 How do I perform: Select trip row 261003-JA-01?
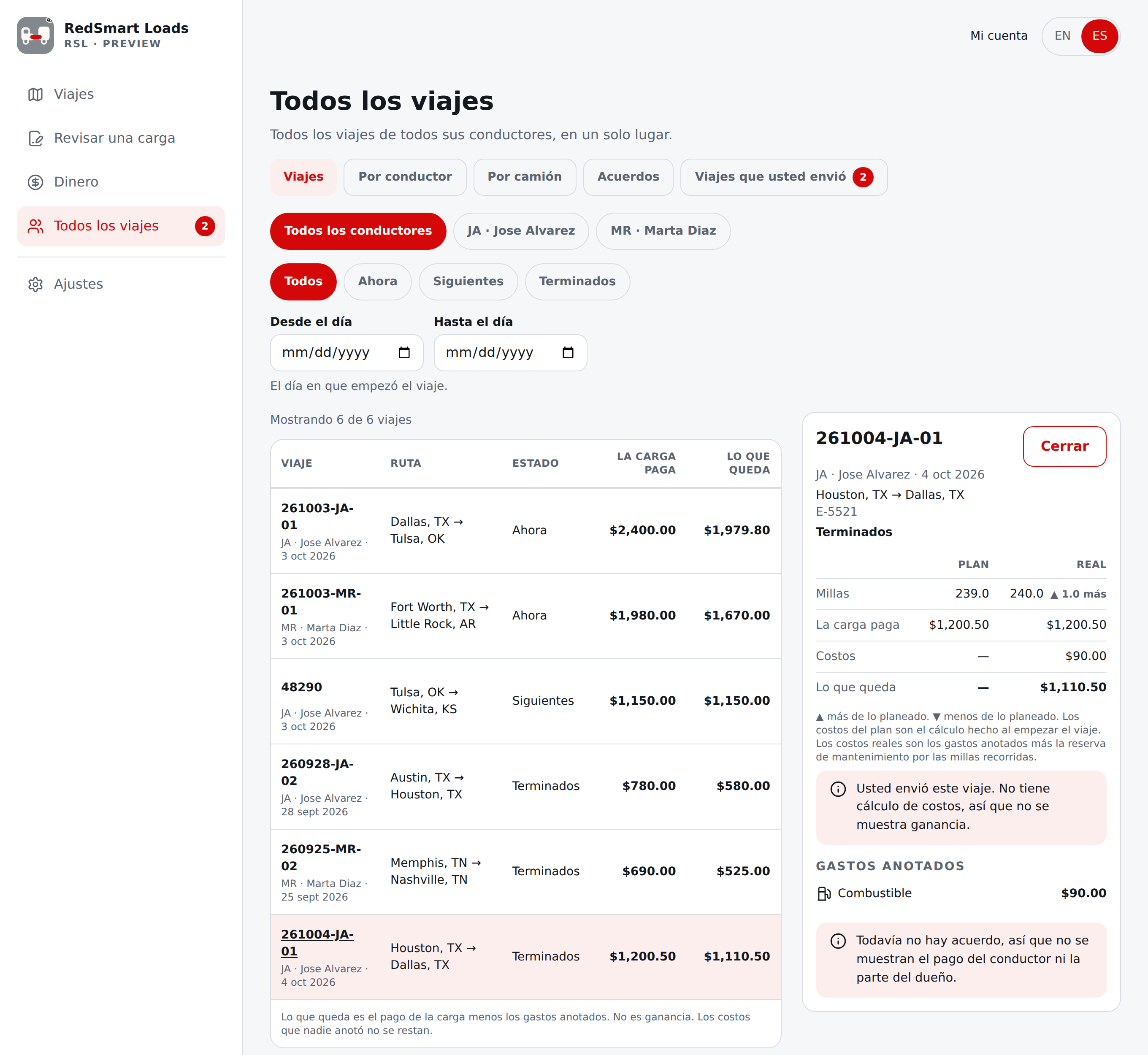(525, 531)
